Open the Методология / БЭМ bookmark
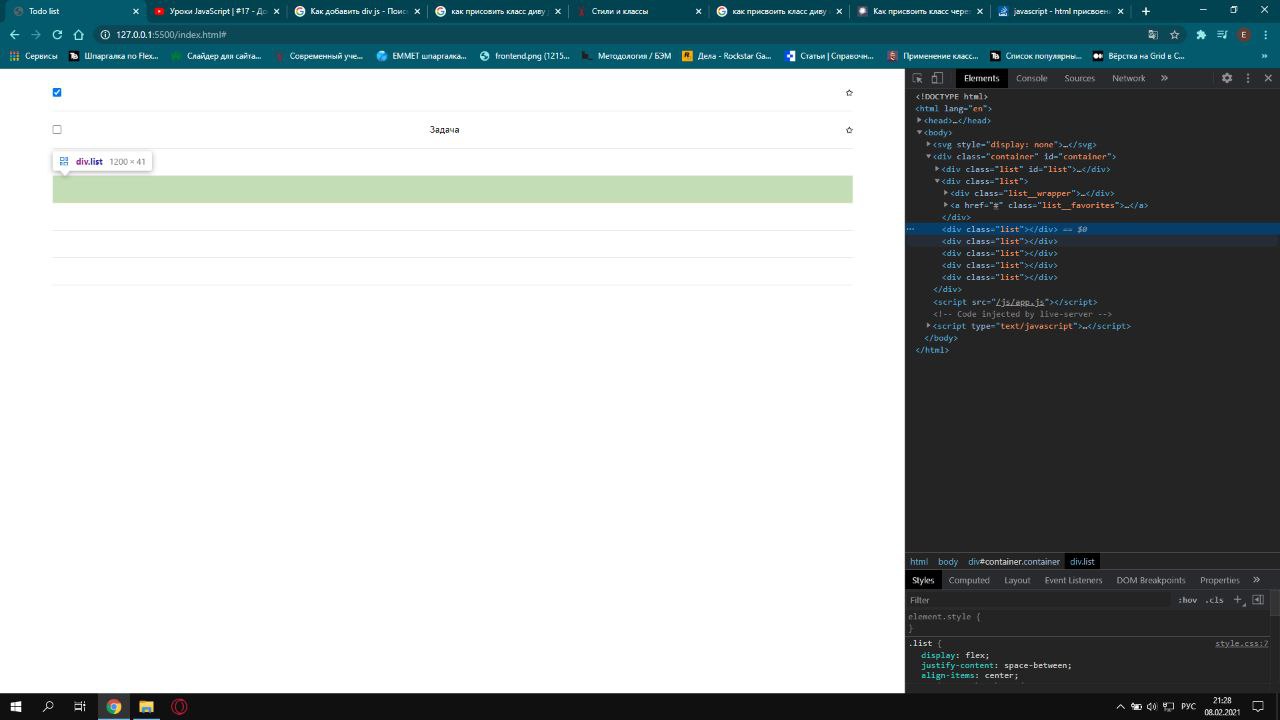Image resolution: width=1280 pixels, height=720 pixels. (625, 56)
